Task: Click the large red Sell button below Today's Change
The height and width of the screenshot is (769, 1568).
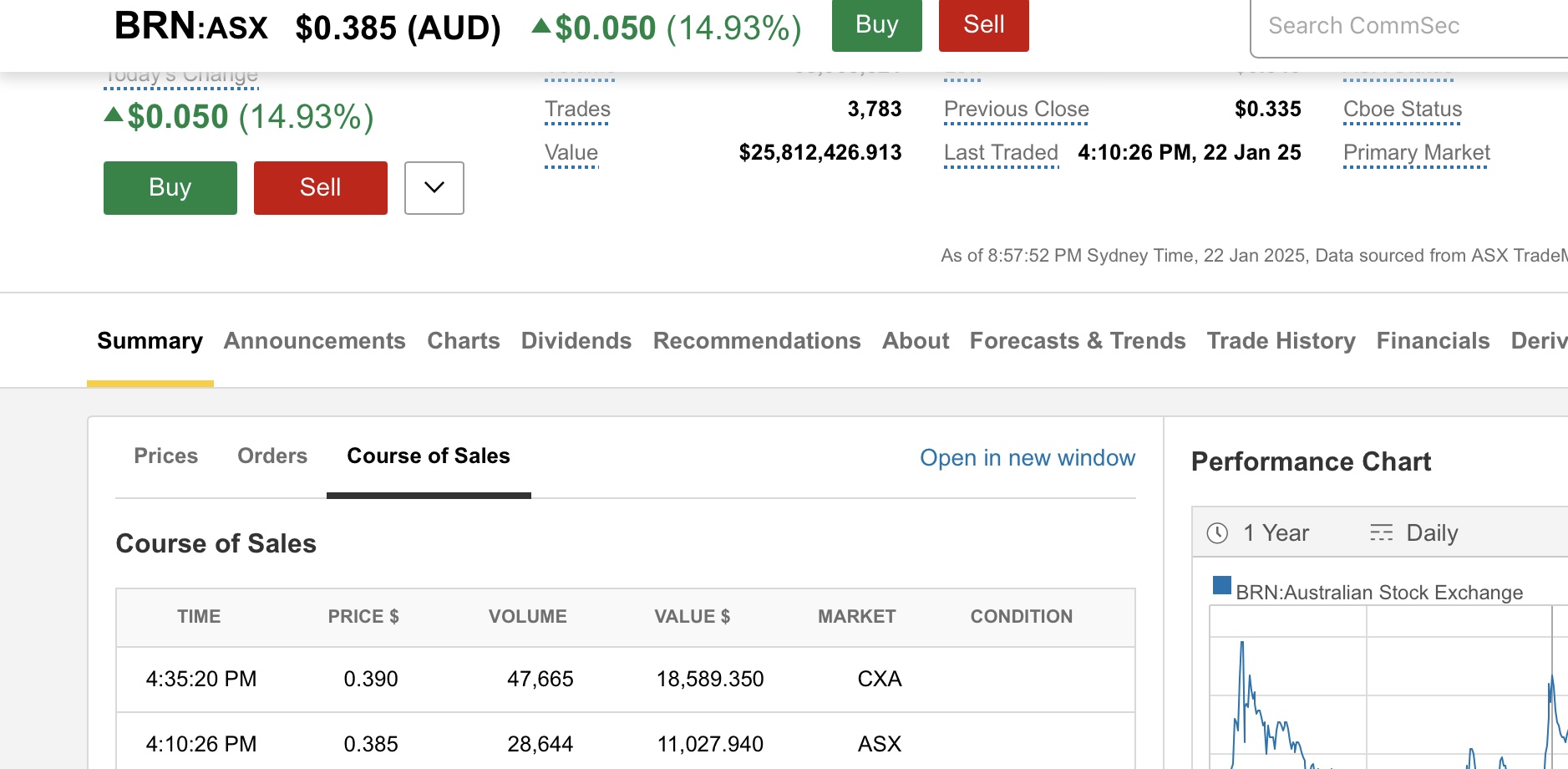Action: coord(321,188)
